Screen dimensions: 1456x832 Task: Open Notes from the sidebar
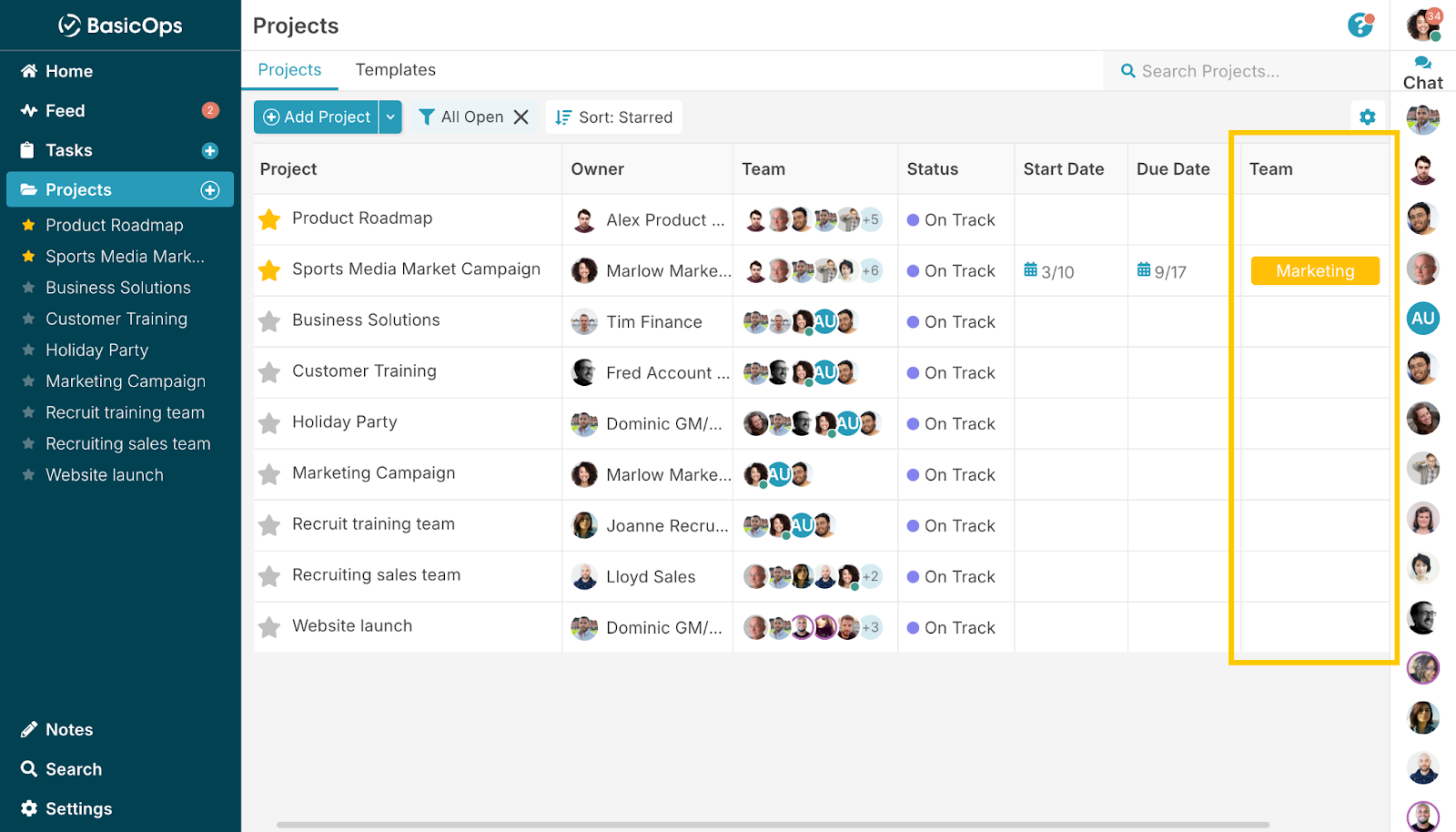pos(69,729)
